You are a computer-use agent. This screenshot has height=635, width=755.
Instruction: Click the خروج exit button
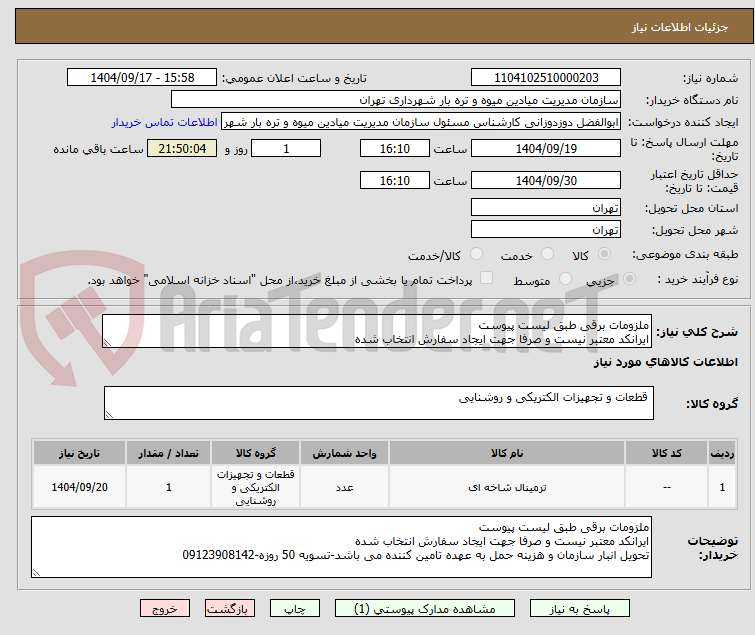(x=165, y=609)
